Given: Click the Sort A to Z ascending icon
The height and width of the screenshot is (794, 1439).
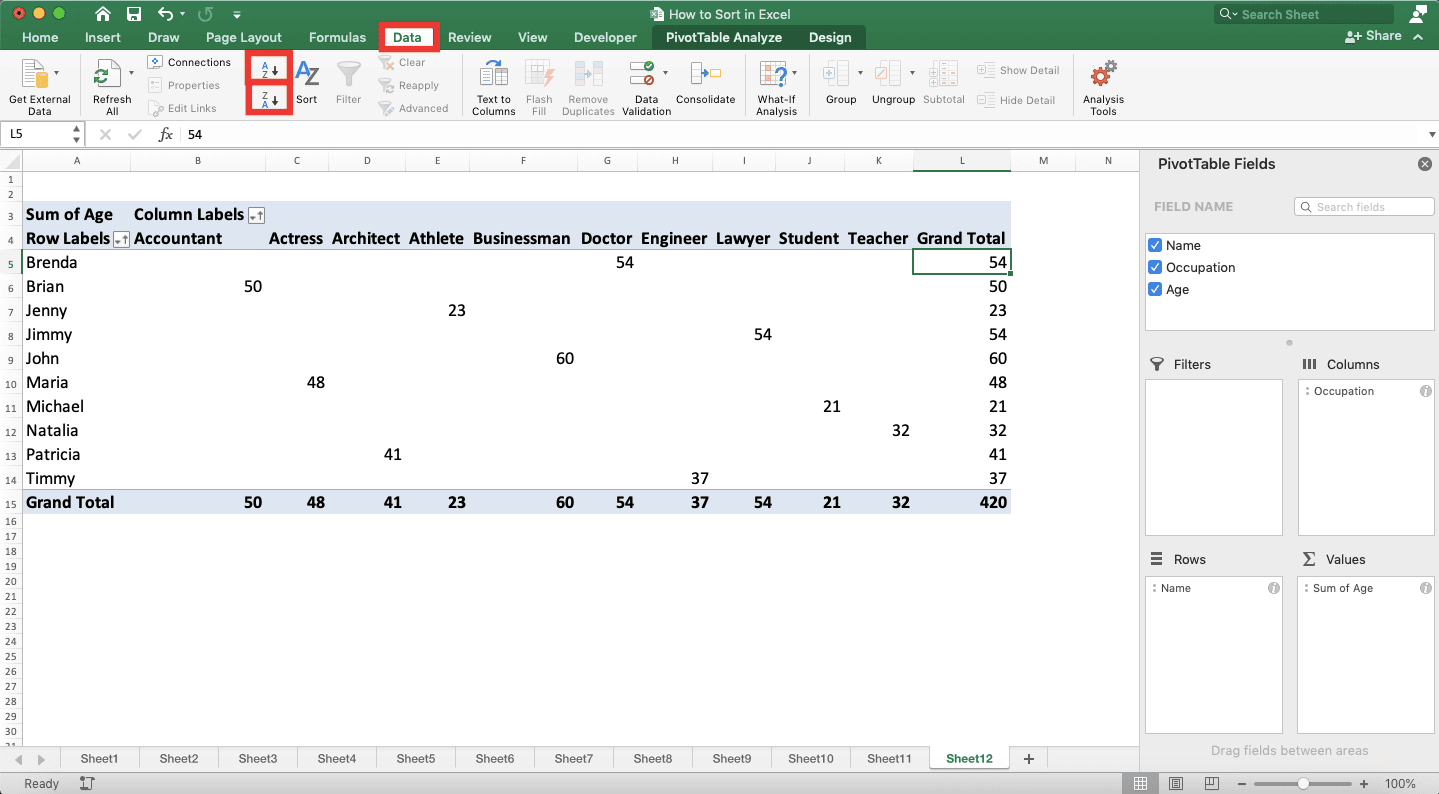Looking at the screenshot, I should click(270, 69).
